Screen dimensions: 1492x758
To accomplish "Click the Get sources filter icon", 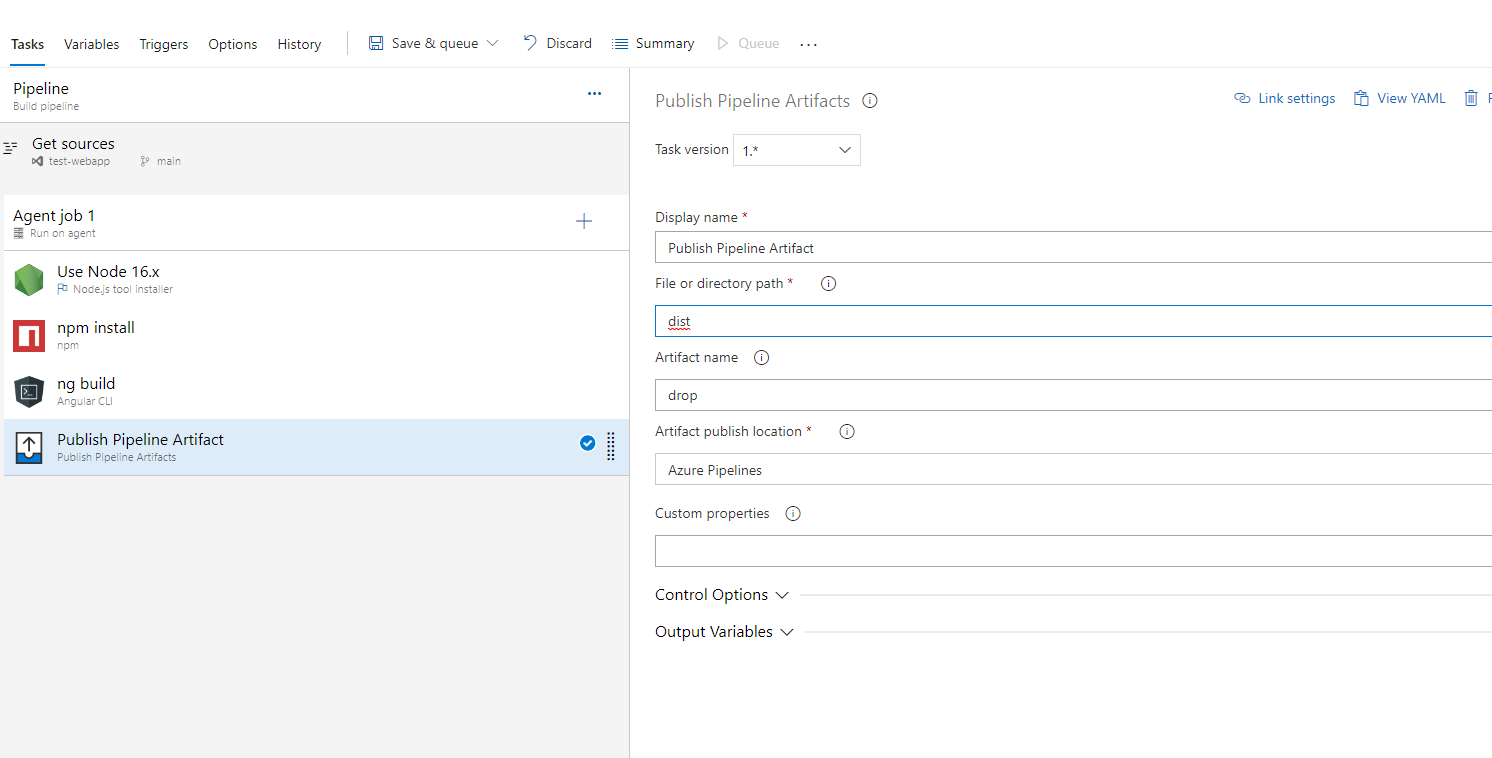I will (11, 148).
